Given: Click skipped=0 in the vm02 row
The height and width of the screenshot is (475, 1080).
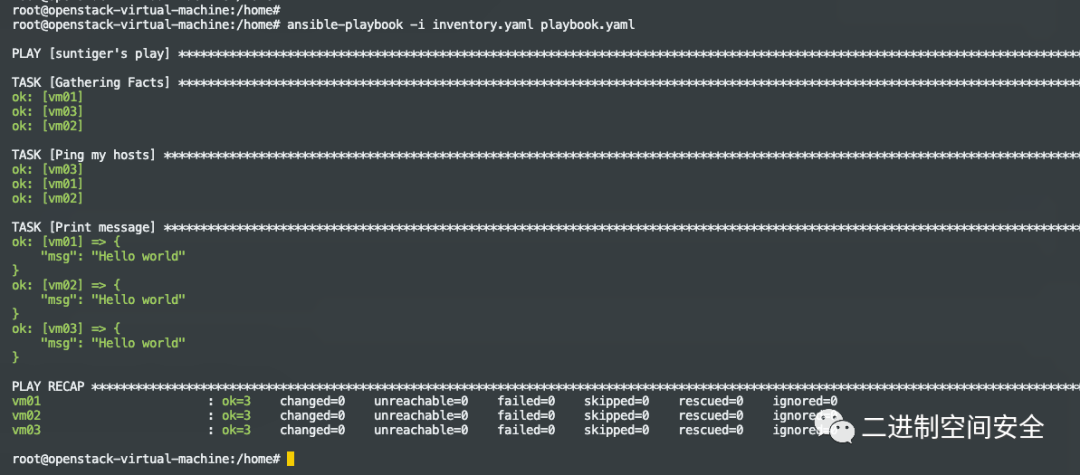Looking at the screenshot, I should point(616,415).
